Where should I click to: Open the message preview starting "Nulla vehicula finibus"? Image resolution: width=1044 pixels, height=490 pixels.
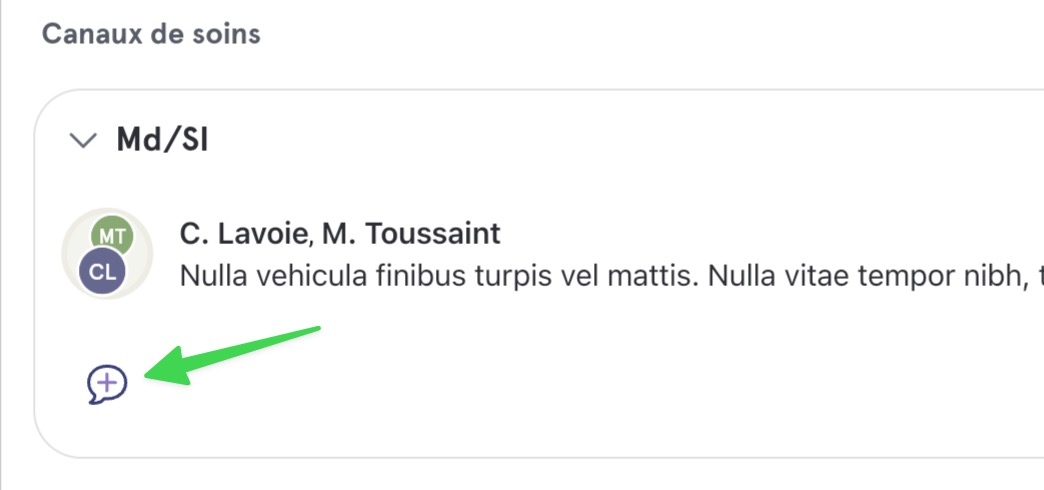612,276
